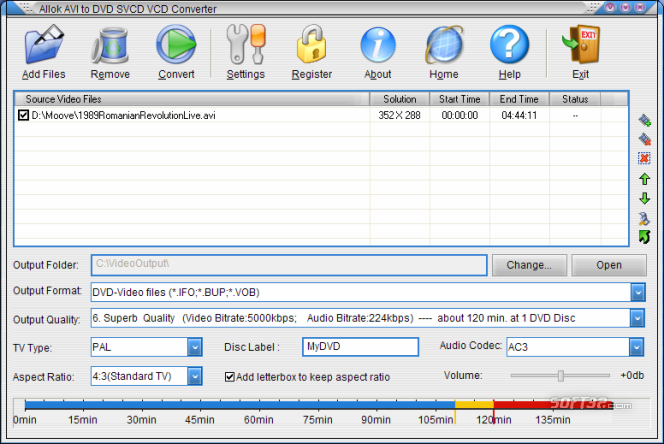Uncheck the 1989RomanianRevolutionLive.avi file checkbox

[23, 115]
